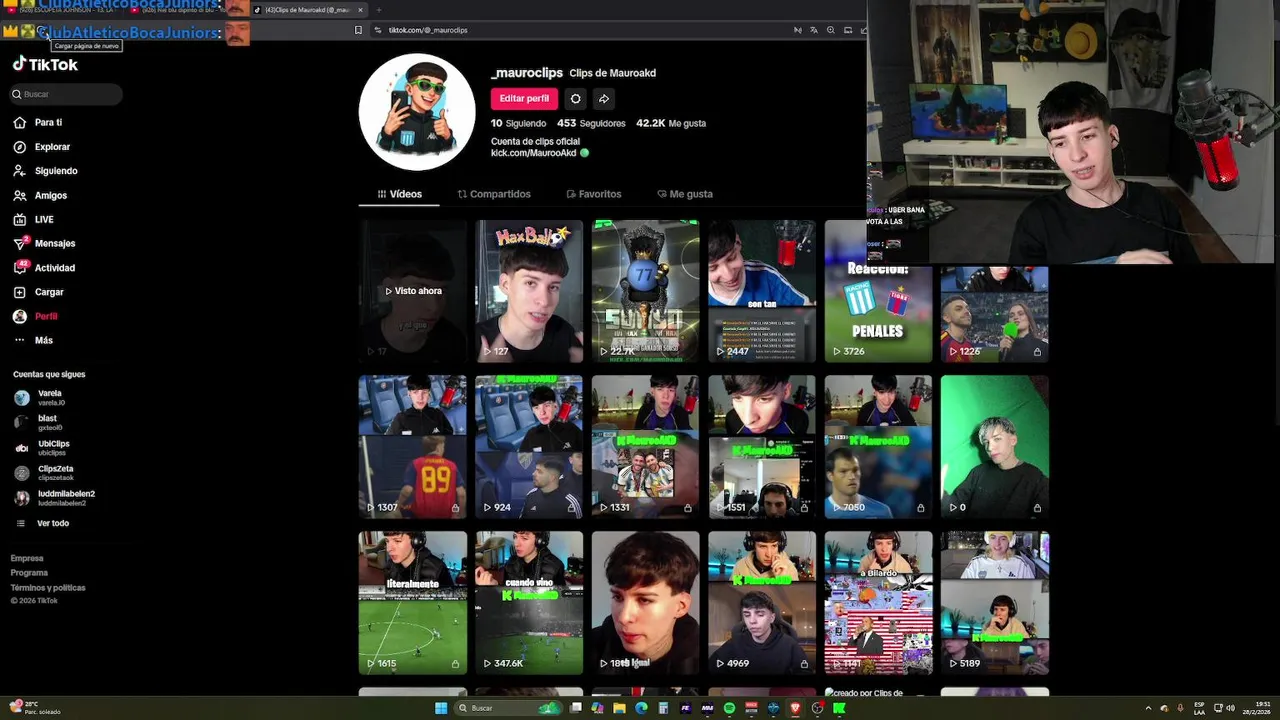
Task: Switch to the Compartidos tab
Action: [x=494, y=194]
